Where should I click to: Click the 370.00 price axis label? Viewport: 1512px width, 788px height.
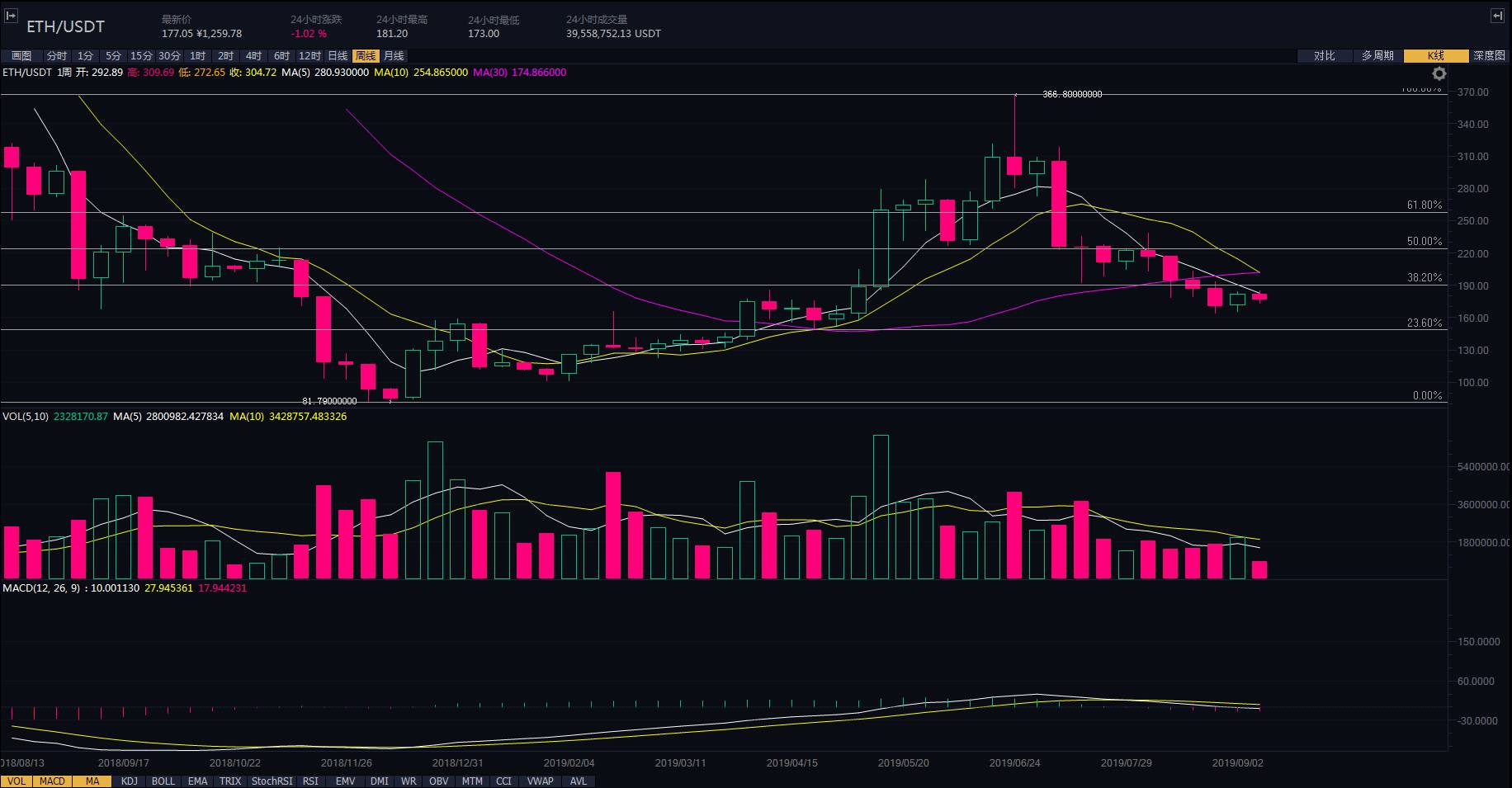click(1473, 92)
